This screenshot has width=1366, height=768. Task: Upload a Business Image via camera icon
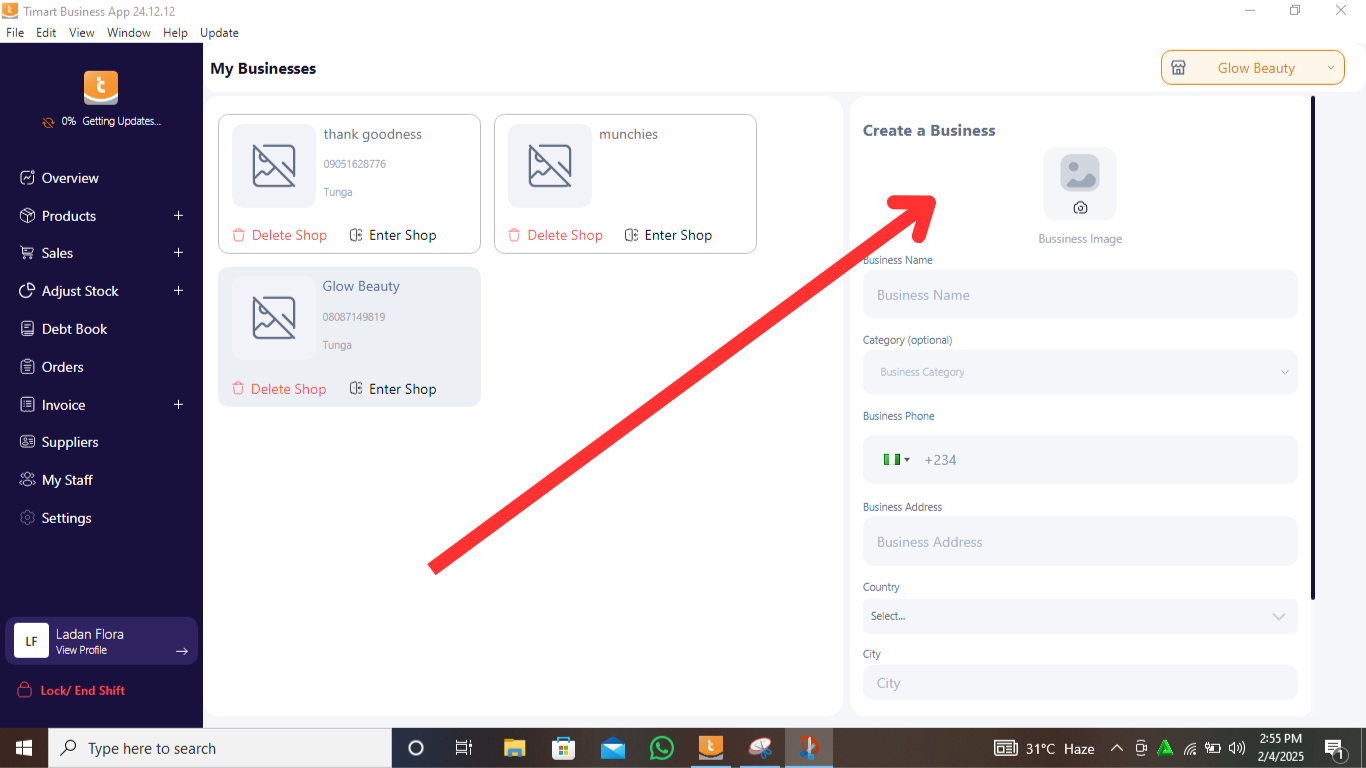coord(1080,208)
